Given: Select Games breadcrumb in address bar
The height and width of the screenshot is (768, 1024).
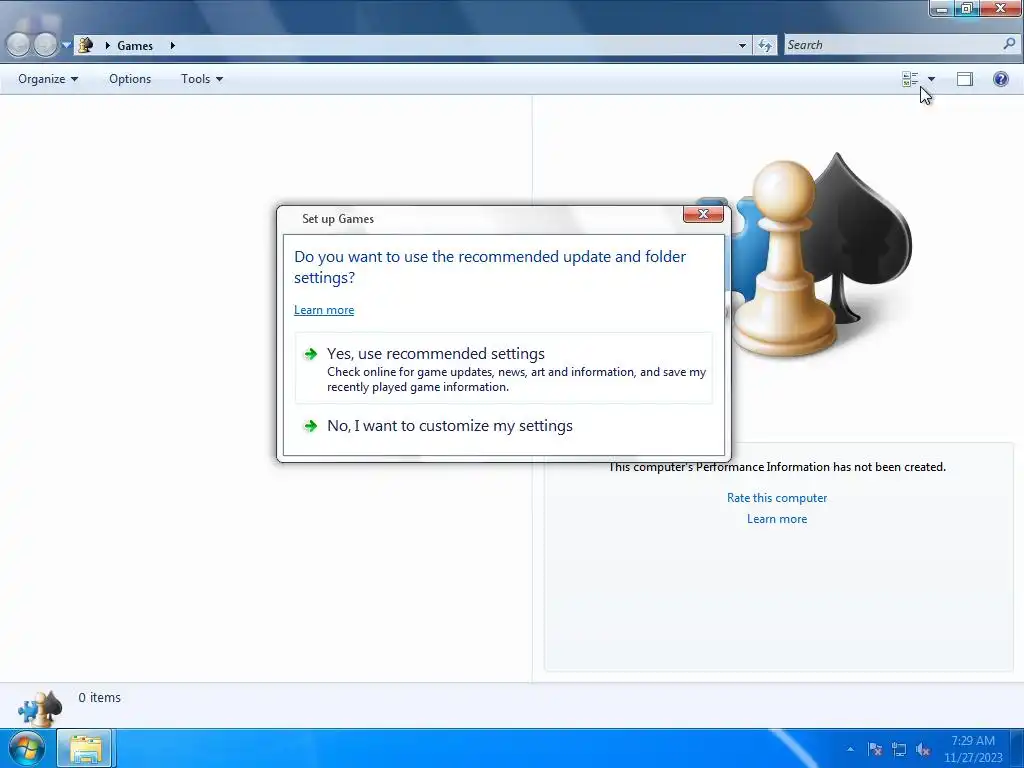Looking at the screenshot, I should [135, 46].
